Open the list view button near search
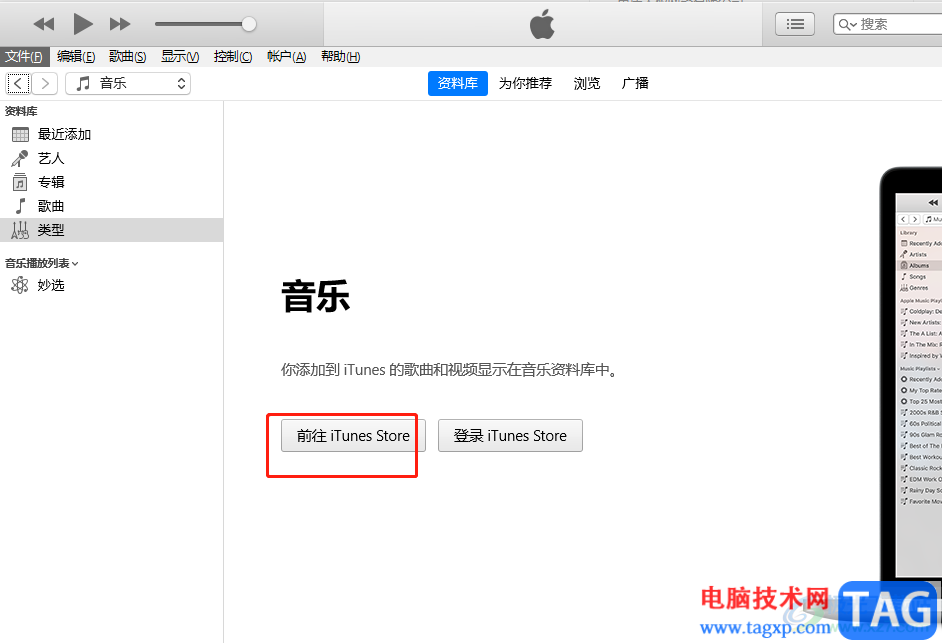Image resolution: width=942 pixels, height=643 pixels. pos(795,24)
